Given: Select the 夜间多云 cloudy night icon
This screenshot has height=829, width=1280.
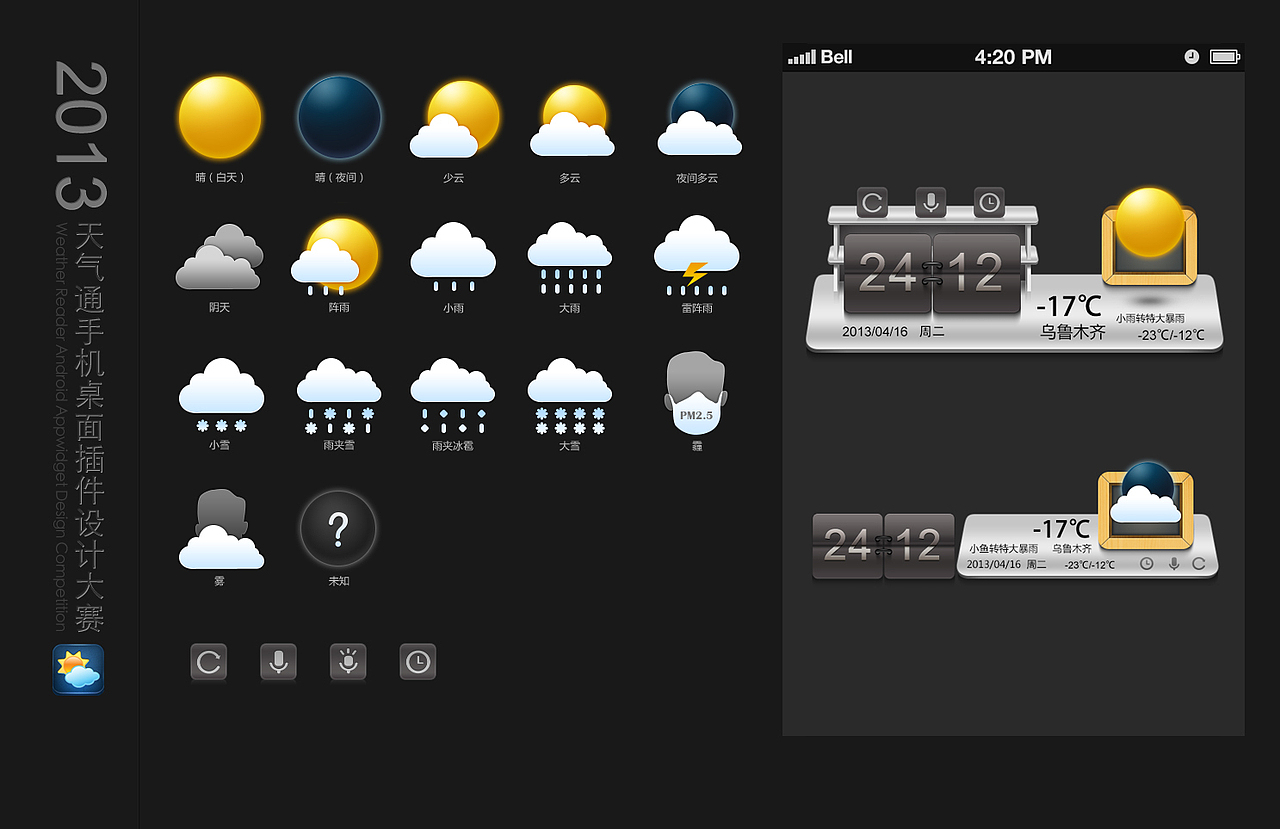Looking at the screenshot, I should tap(699, 119).
